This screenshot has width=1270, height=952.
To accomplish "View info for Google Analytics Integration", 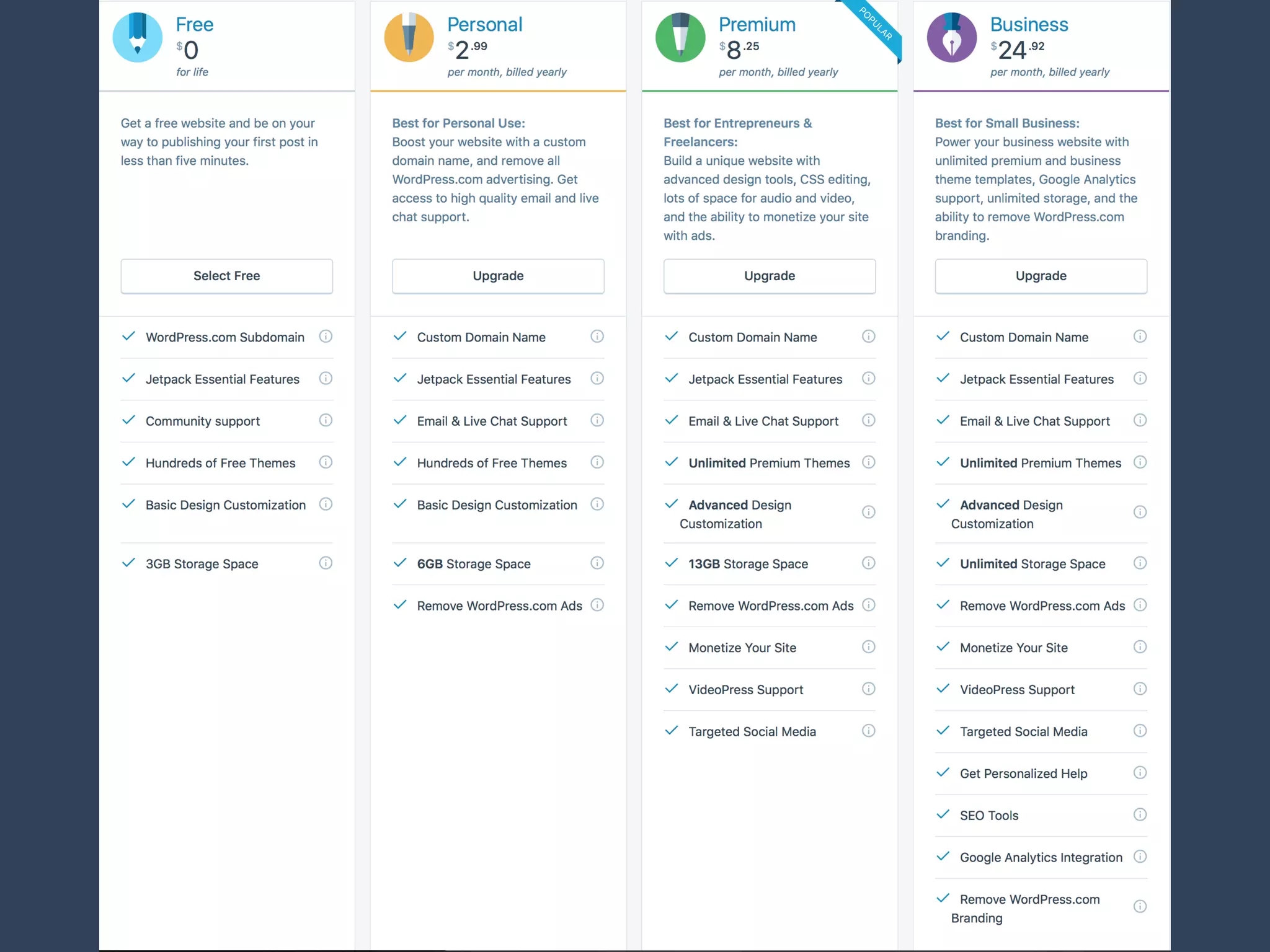I will tap(1140, 857).
